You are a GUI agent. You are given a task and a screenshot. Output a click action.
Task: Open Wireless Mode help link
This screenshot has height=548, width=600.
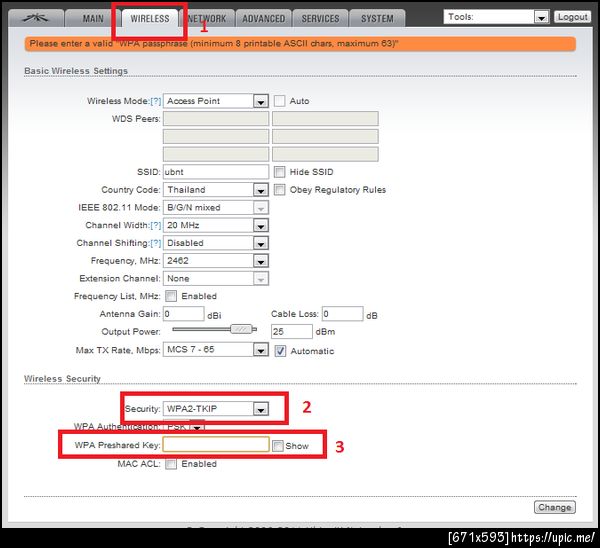pos(156,101)
